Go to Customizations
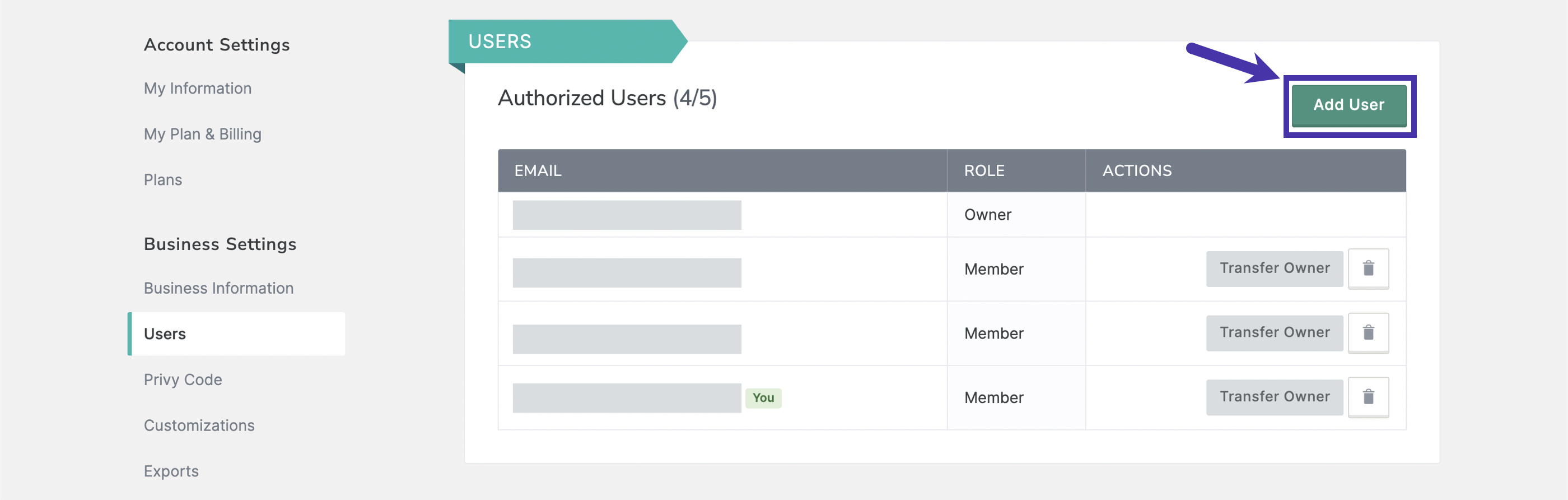Screen dimensions: 1568x500 tap(199, 425)
